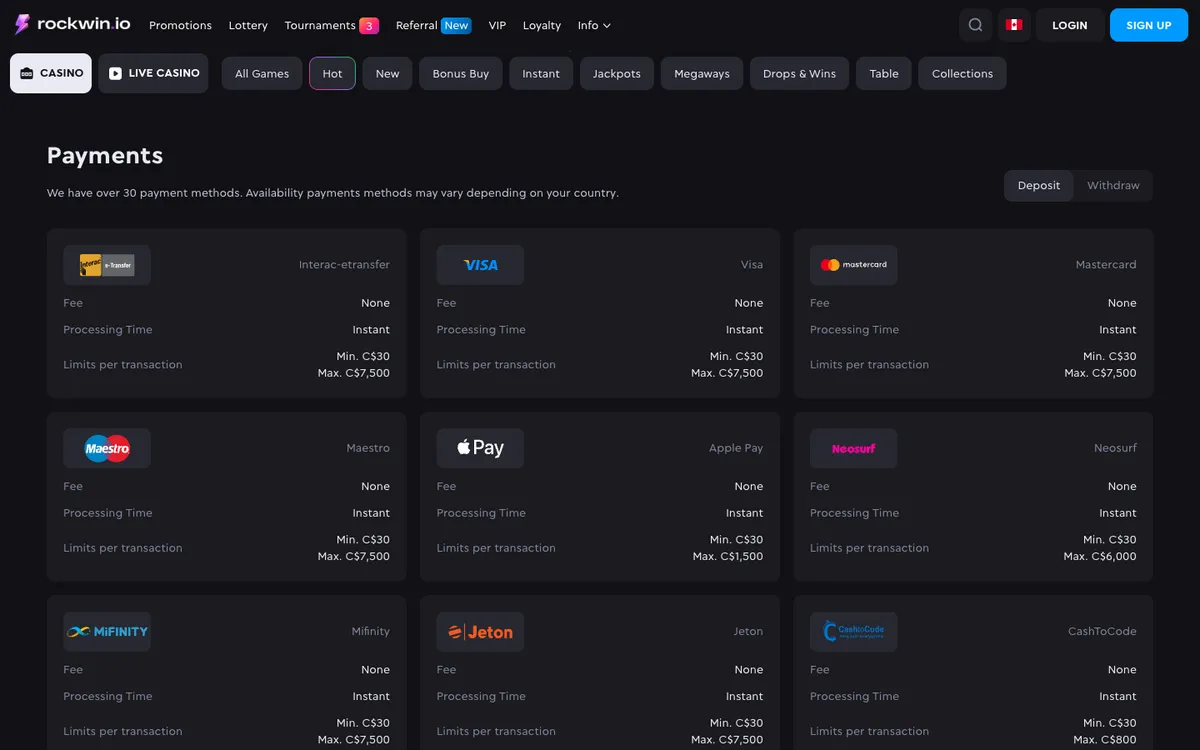1200x750 pixels.
Task: Open the Lottery menu item
Action: [248, 25]
